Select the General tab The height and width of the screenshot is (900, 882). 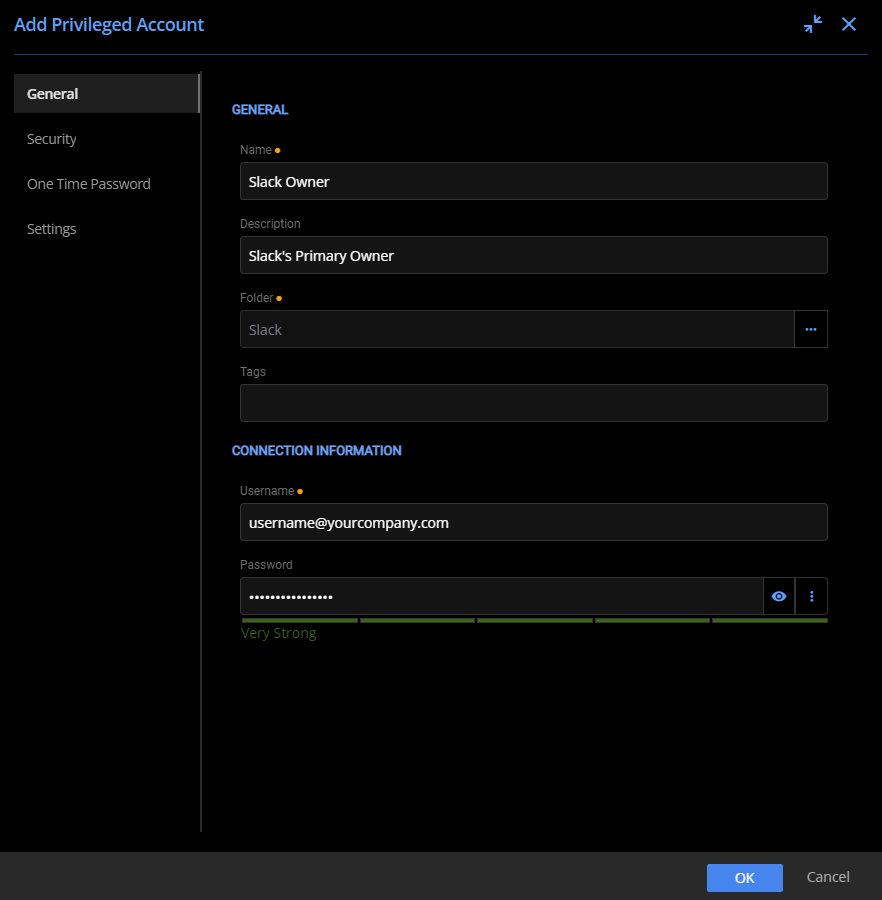(x=52, y=93)
